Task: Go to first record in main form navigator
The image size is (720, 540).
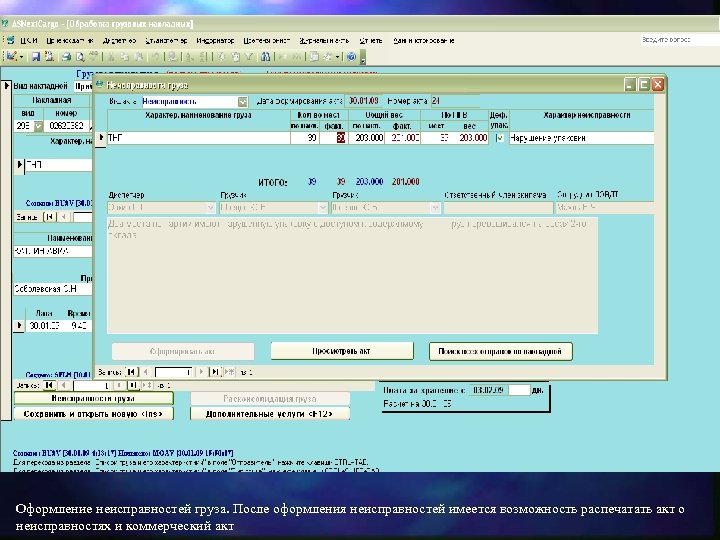Action: click(x=49, y=385)
